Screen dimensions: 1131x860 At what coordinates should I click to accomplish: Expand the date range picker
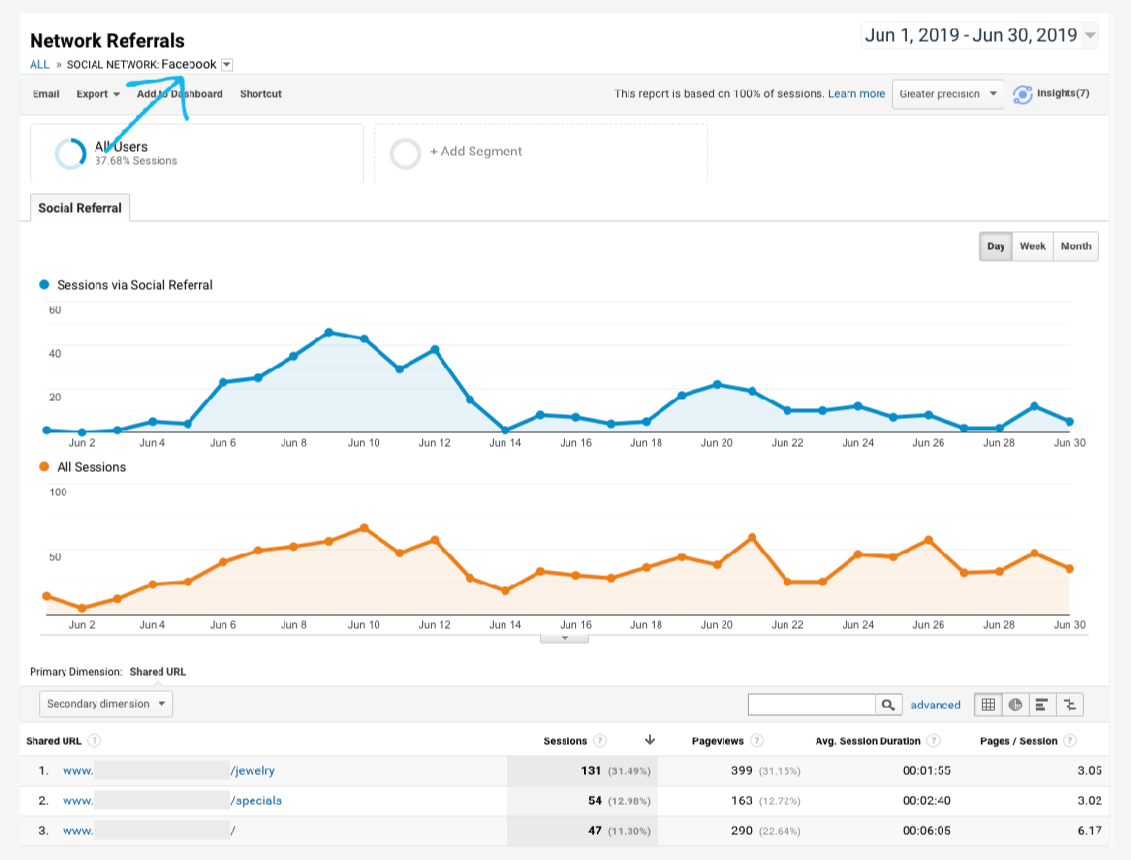point(979,36)
